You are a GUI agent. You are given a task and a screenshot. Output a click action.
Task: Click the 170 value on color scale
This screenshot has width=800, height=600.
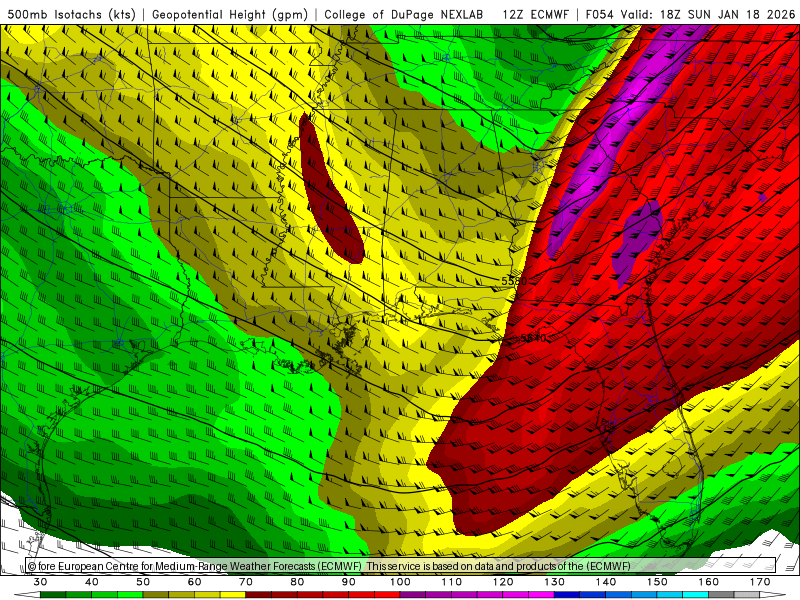[760, 582]
